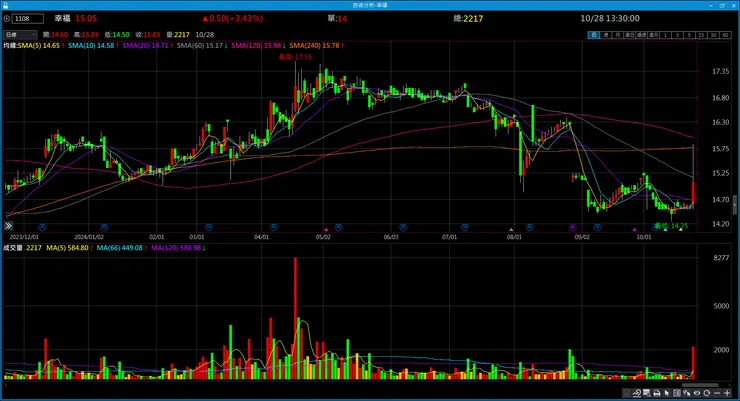Click the 最低 14.25 low price label

coord(671,226)
